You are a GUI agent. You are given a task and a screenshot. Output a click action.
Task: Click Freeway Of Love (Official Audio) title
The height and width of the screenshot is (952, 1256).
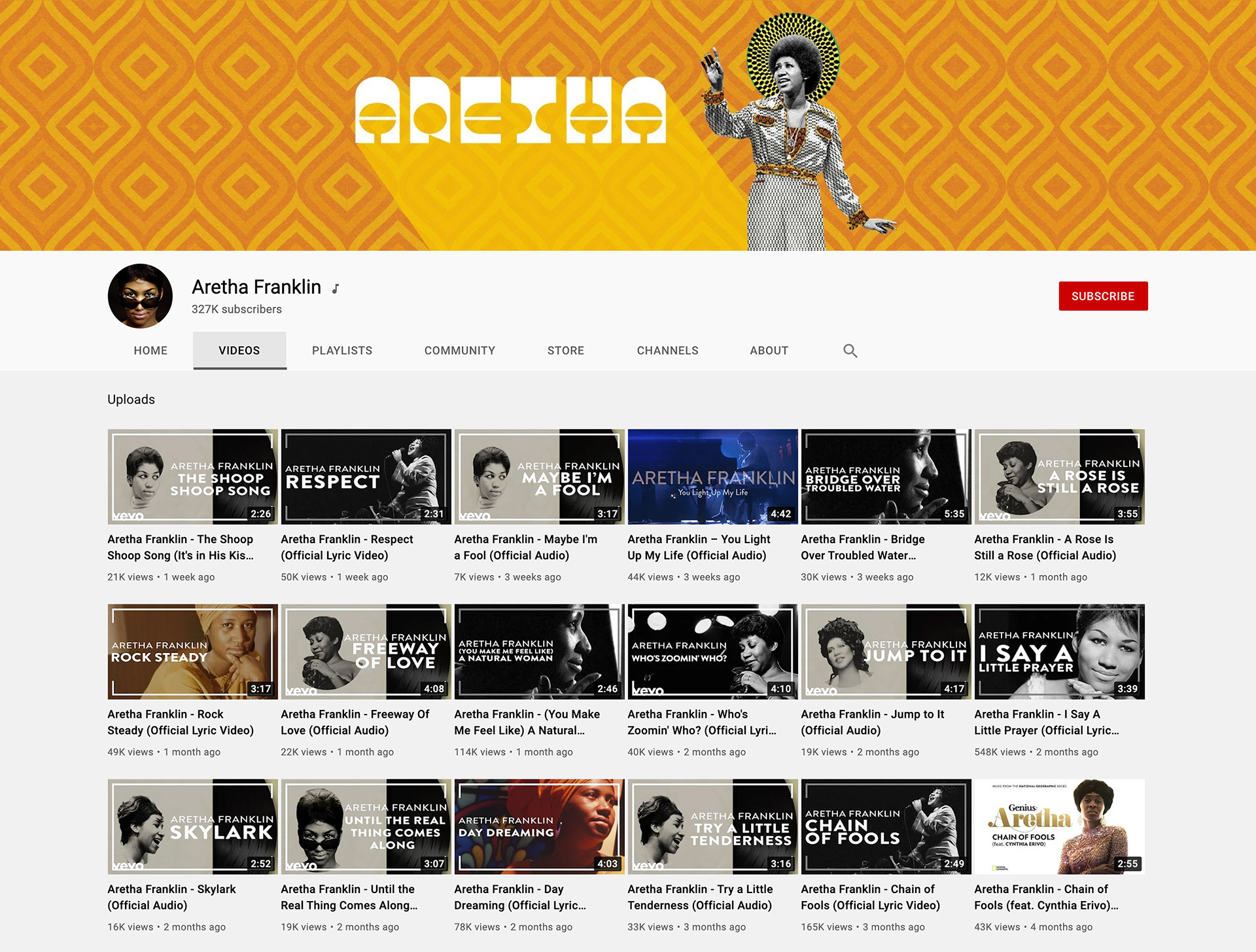pyautogui.click(x=355, y=722)
